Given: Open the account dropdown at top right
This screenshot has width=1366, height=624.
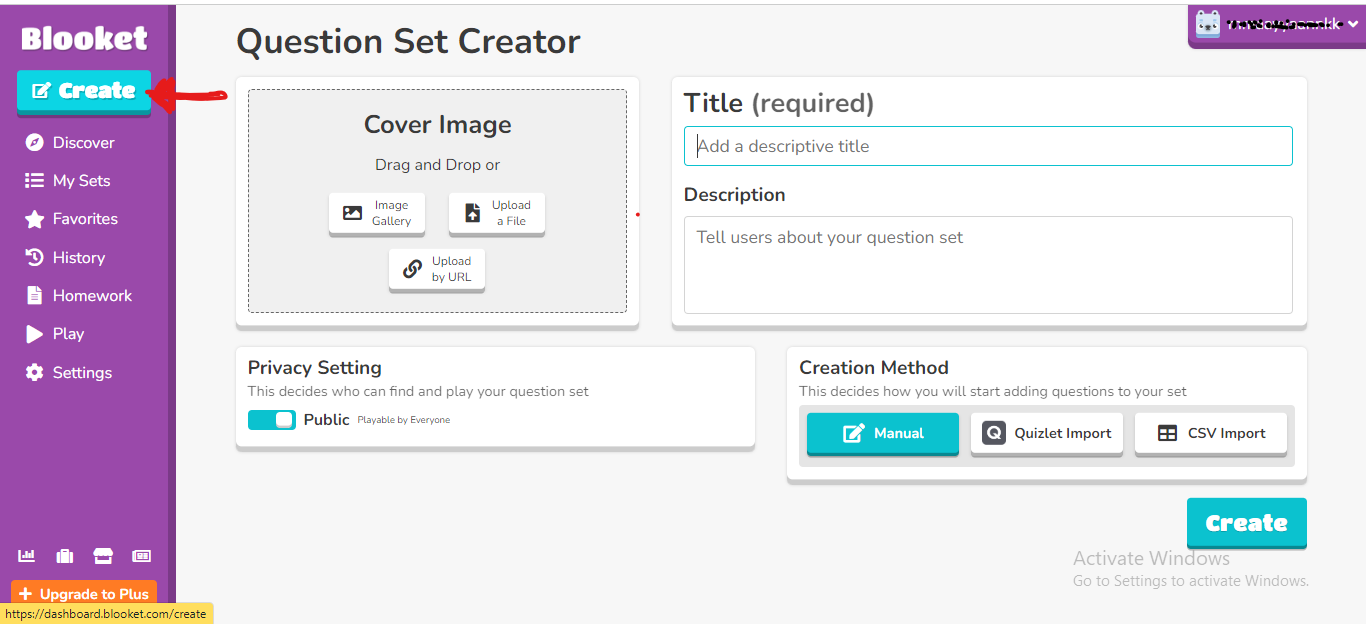Looking at the screenshot, I should click(x=1276, y=25).
